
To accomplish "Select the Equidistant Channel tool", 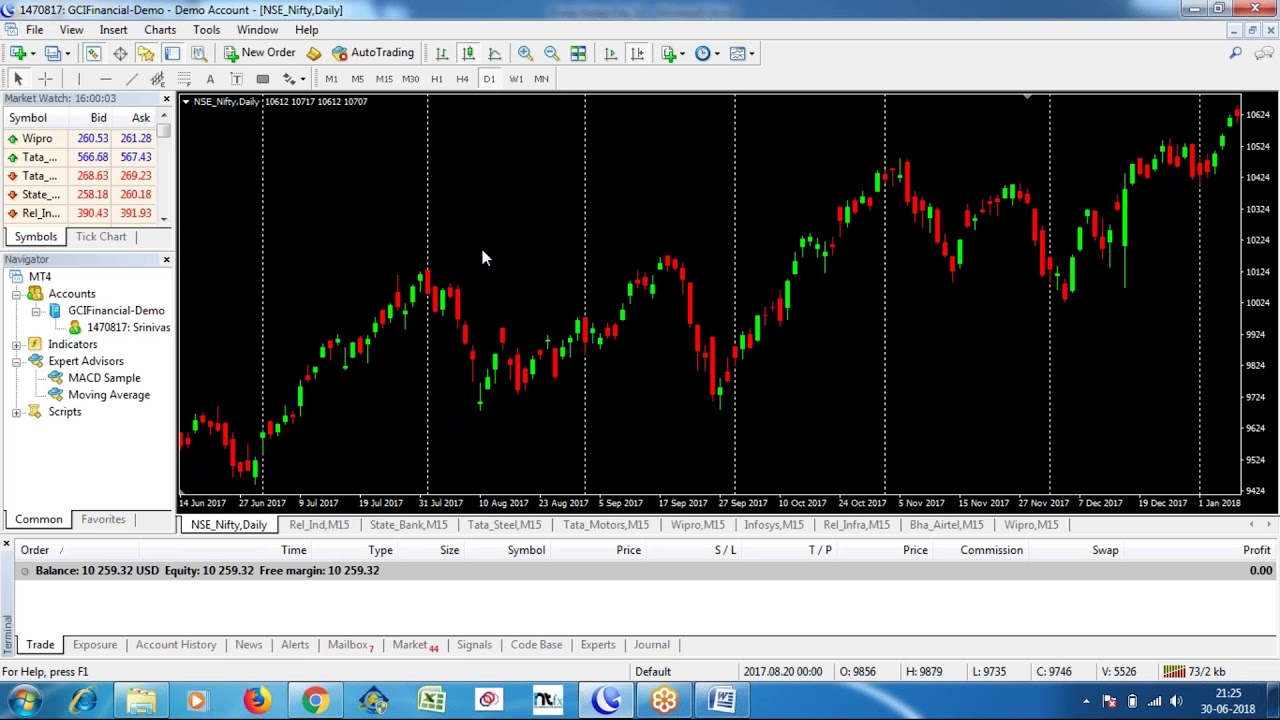I will coord(157,79).
